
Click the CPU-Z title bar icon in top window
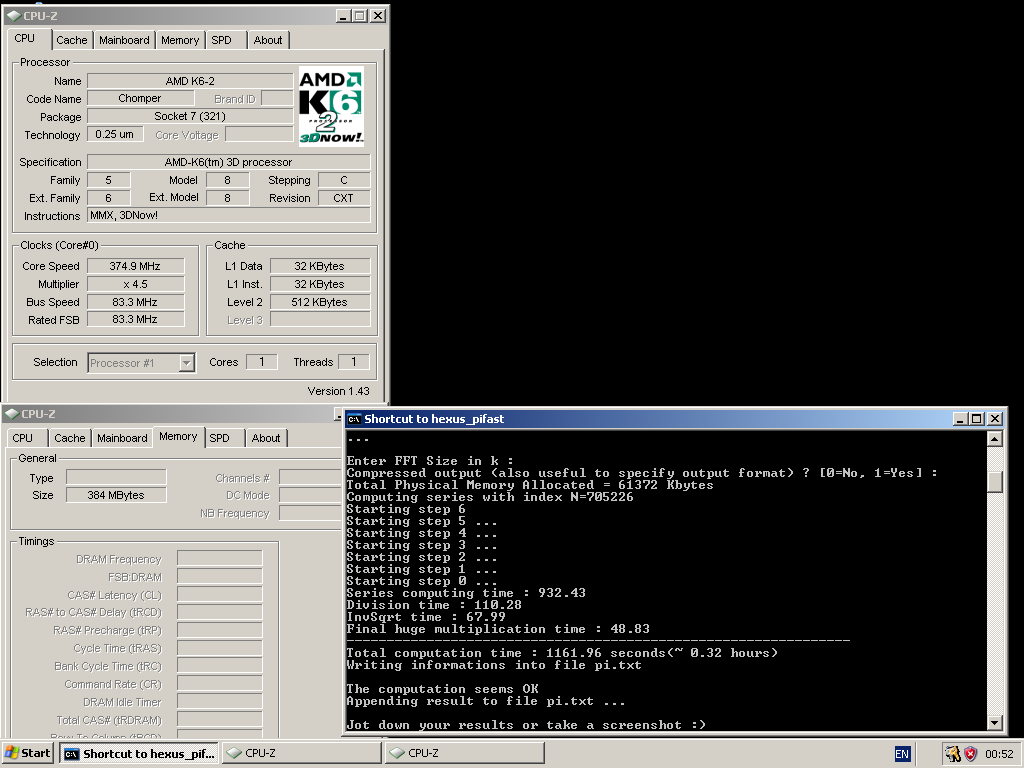(14, 16)
